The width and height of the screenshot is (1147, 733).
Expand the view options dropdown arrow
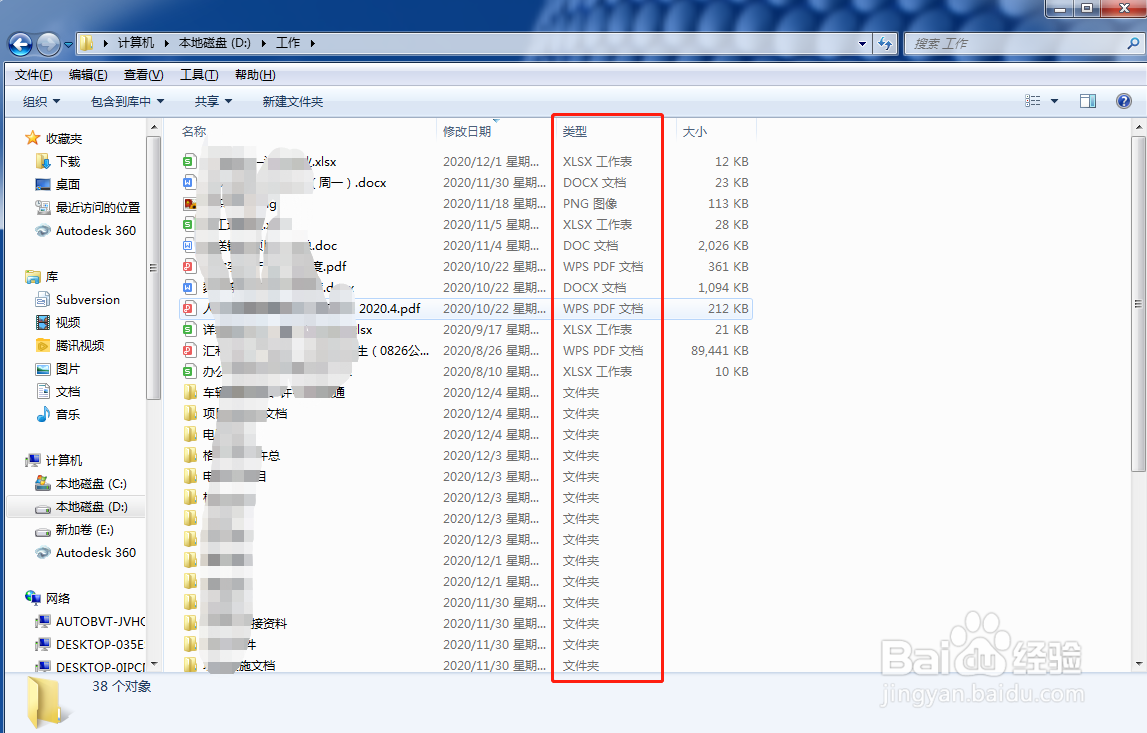tap(1055, 101)
